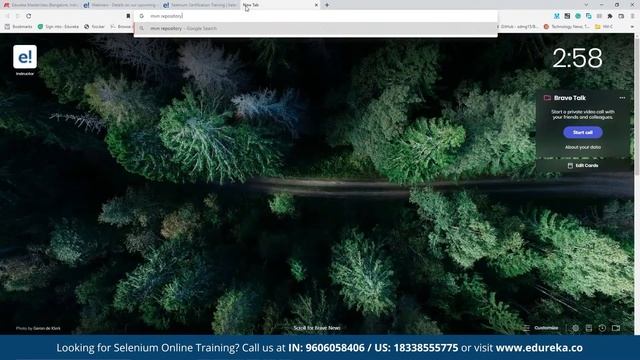The width and height of the screenshot is (640, 360).
Task: Open the photo credit link
Action: 38,328
